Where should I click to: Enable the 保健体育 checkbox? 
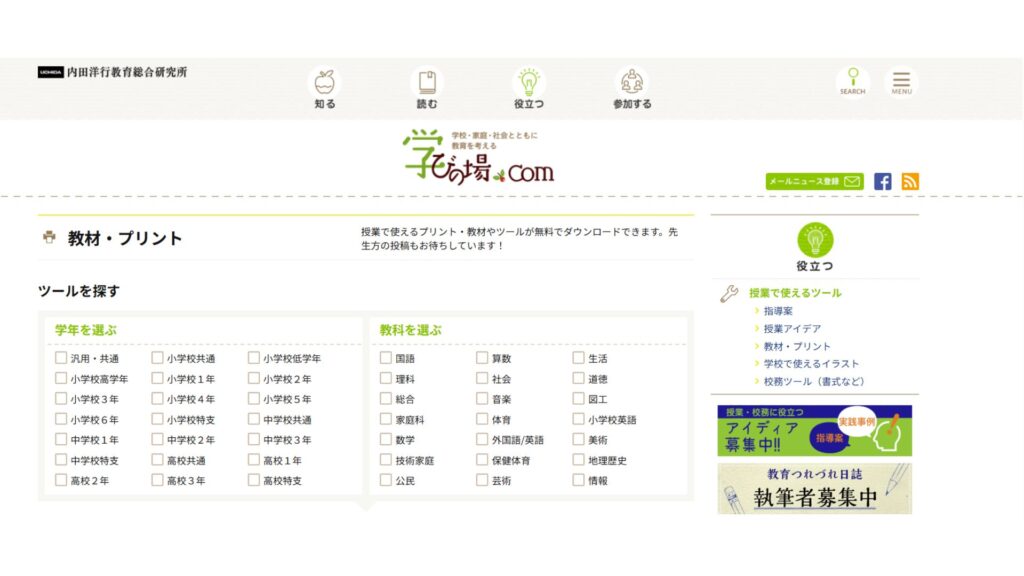click(482, 460)
